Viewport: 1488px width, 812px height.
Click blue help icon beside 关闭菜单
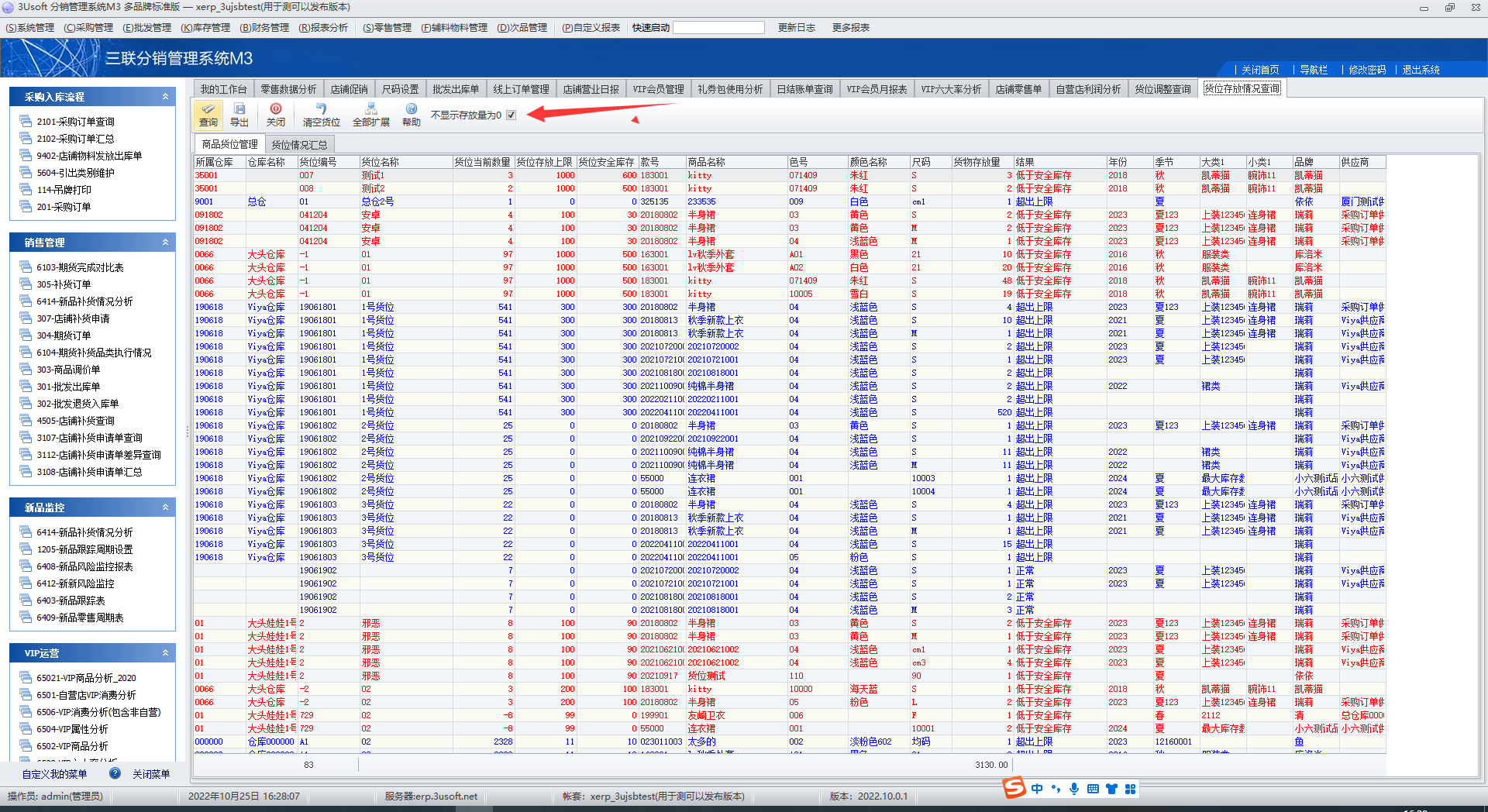tap(115, 773)
